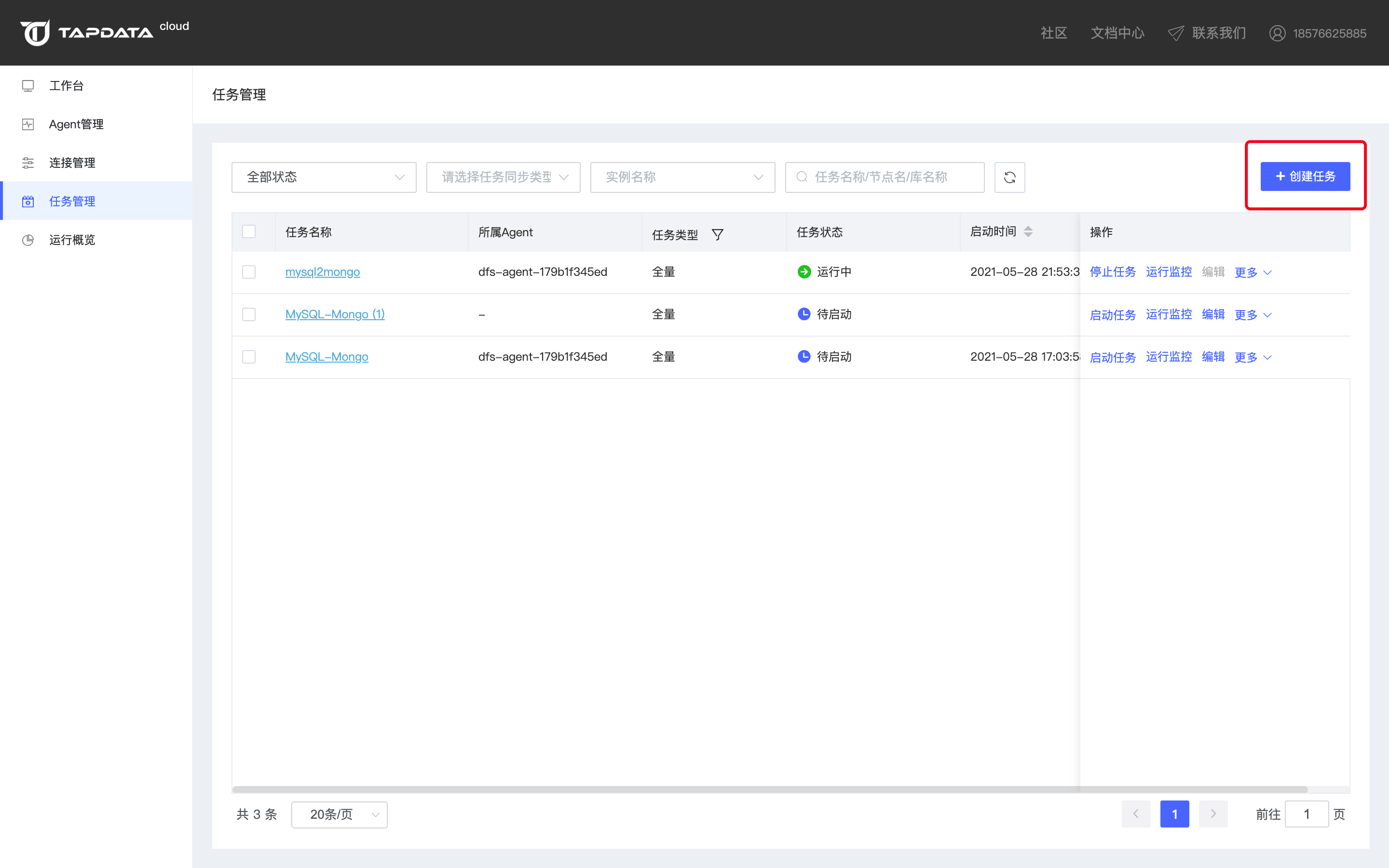Click the 创建任务 button
This screenshot has width=1389, height=868.
[1305, 176]
